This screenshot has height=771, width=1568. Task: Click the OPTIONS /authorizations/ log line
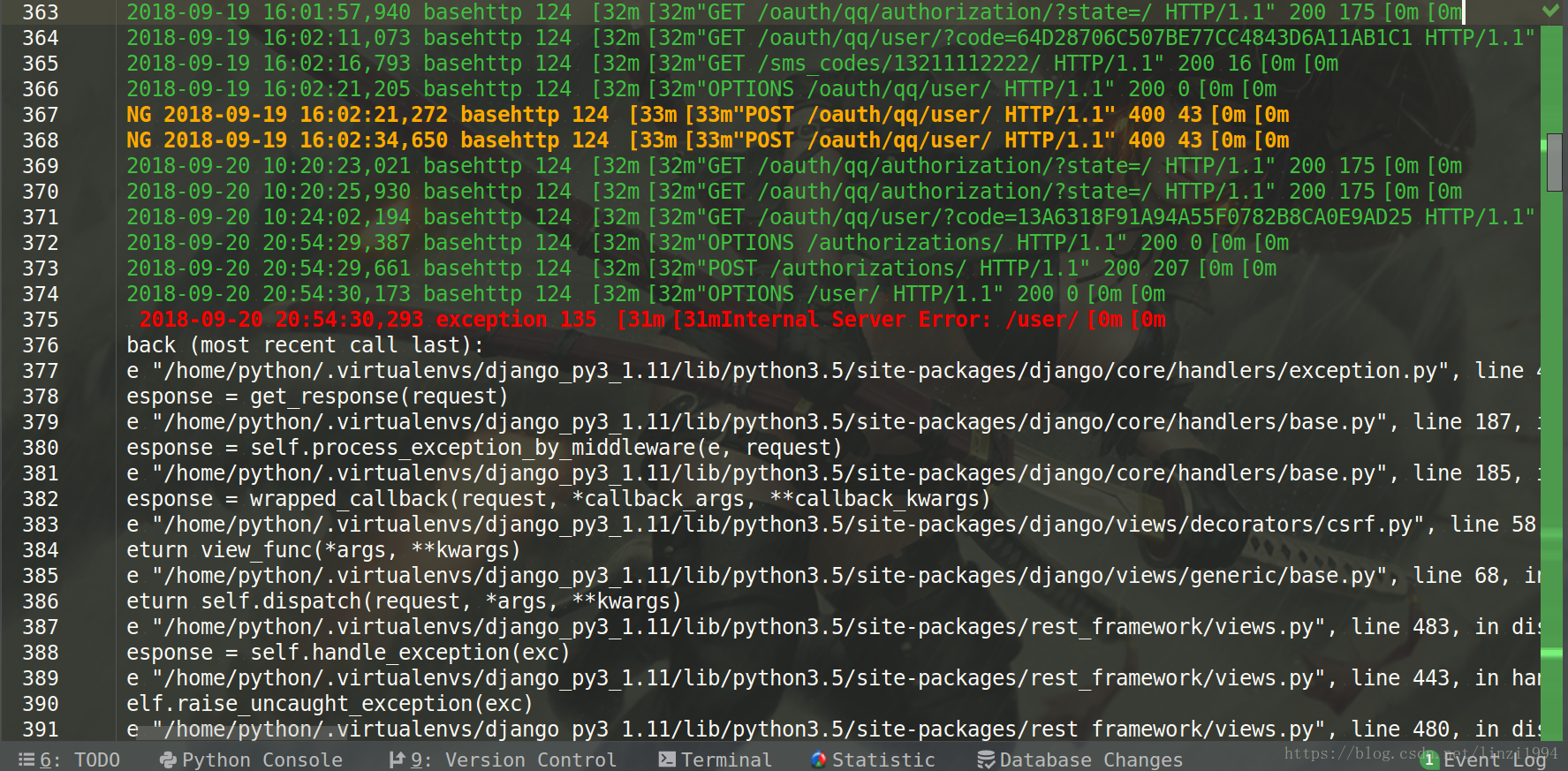(708, 243)
